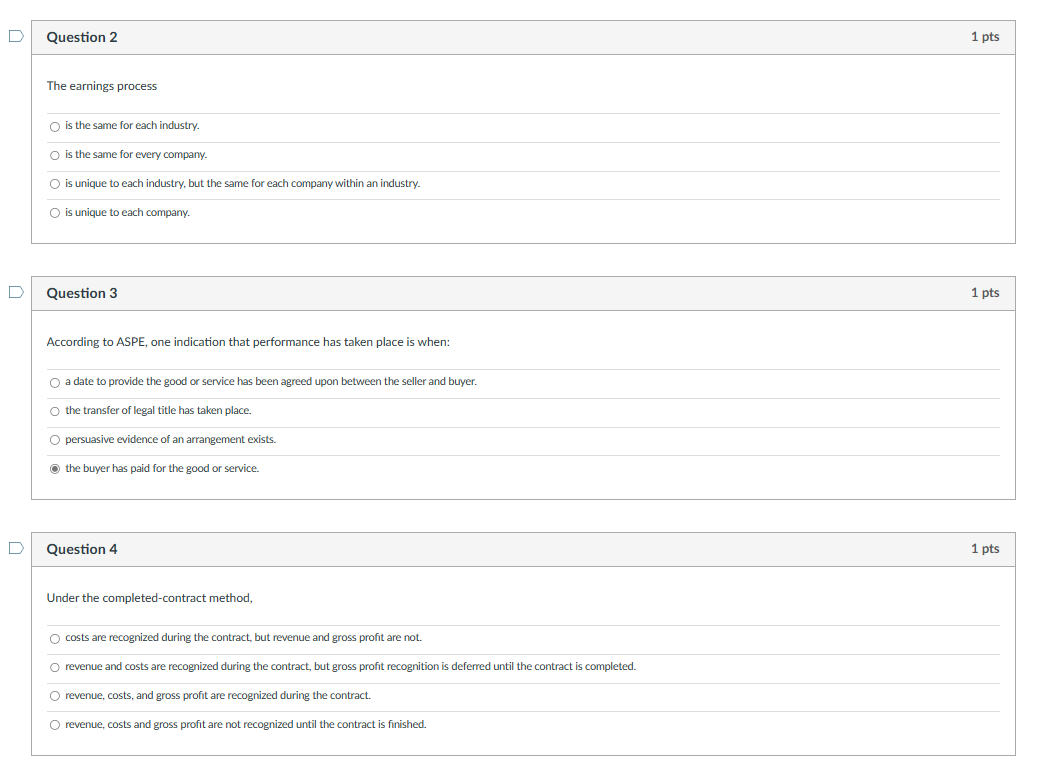Choose 'a date to provide the good' option
Viewport: 1037px width, 771px height.
point(55,382)
